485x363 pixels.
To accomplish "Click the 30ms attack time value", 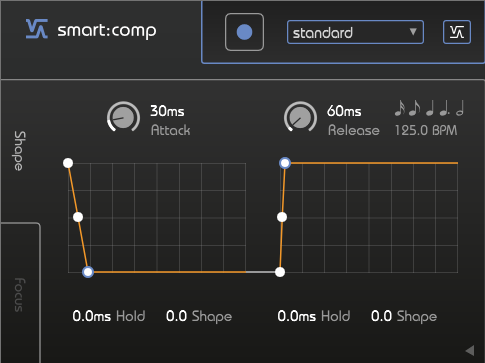I will pos(167,111).
